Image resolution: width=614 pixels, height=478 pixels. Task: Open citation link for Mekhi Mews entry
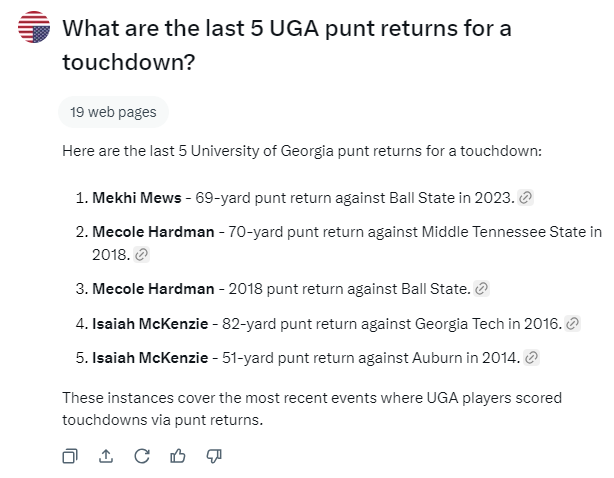526,198
